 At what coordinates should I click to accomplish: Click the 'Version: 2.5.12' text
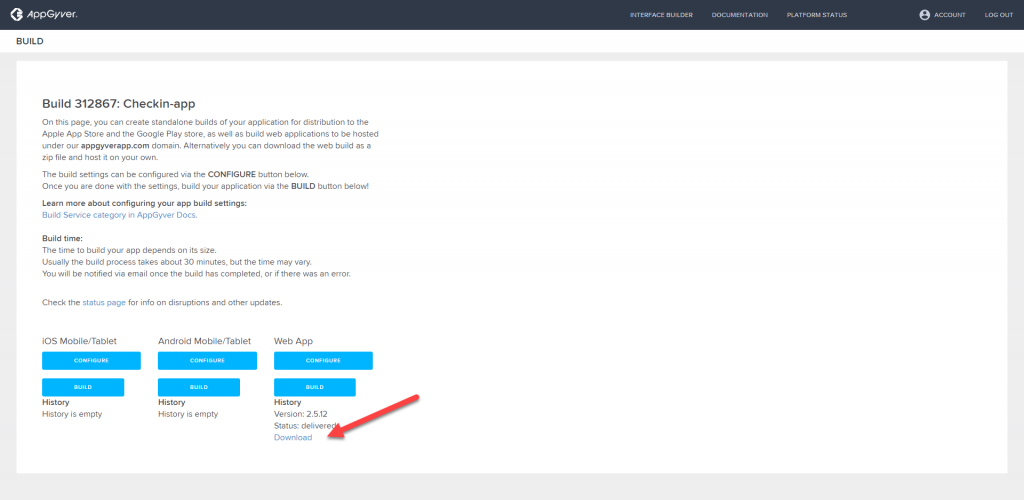[x=302, y=414]
